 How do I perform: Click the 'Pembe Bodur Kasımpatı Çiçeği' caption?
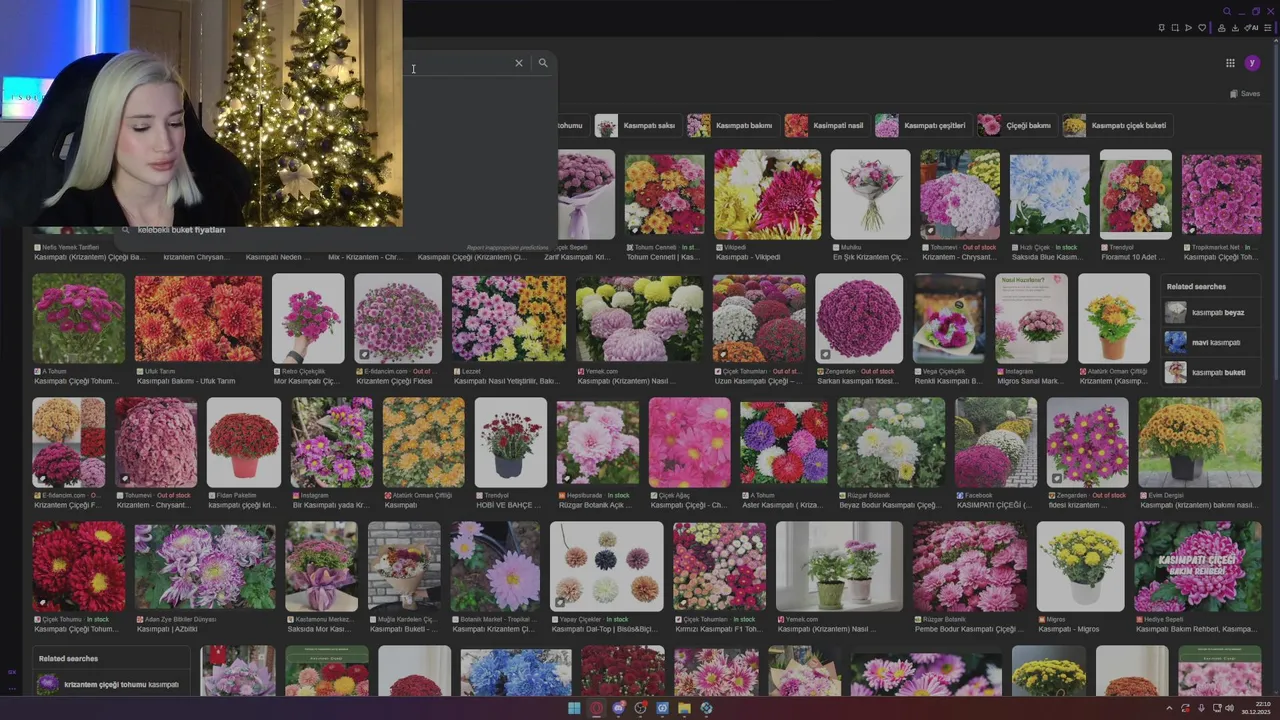coord(969,629)
